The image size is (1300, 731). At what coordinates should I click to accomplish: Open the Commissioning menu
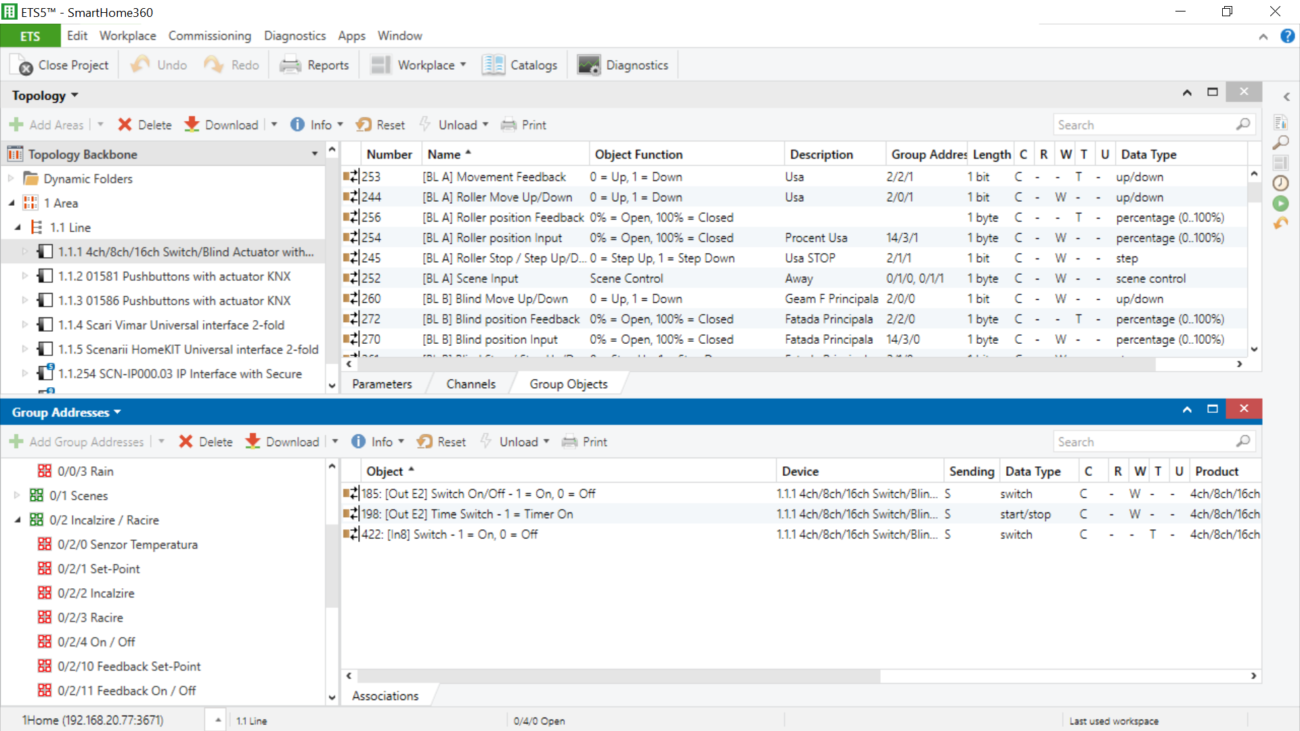pos(209,36)
